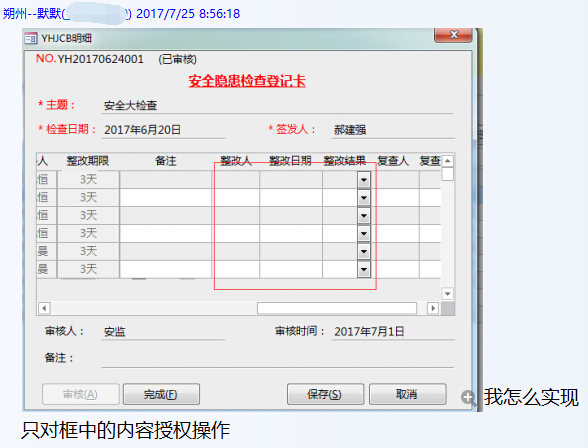Click the 保存(S) button
This screenshot has width=588, height=448.
(x=325, y=394)
